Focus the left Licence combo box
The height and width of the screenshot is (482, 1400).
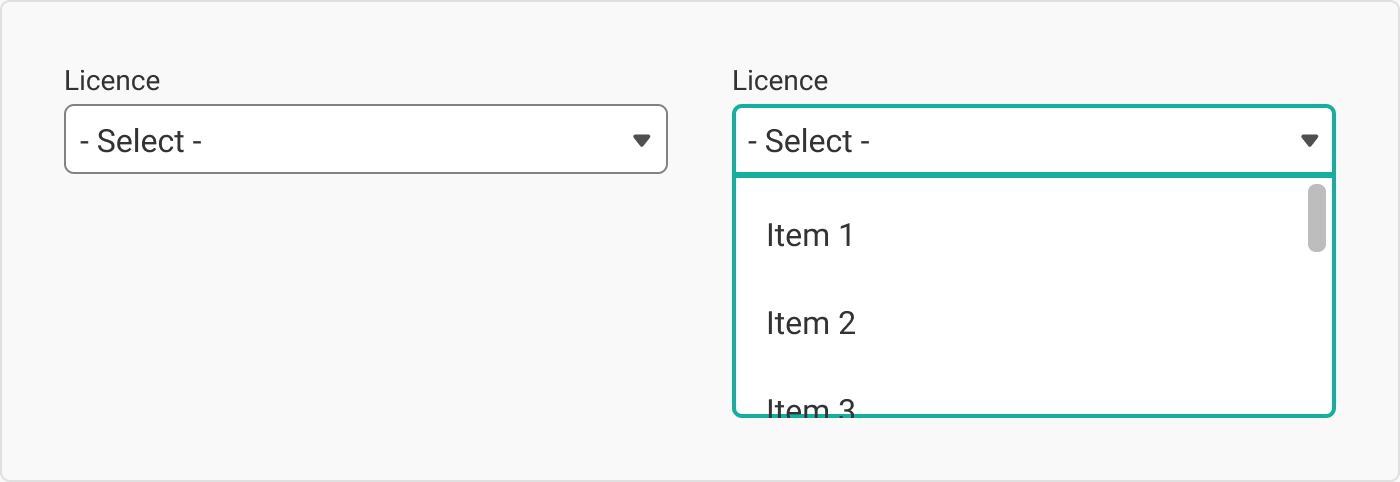click(x=365, y=140)
